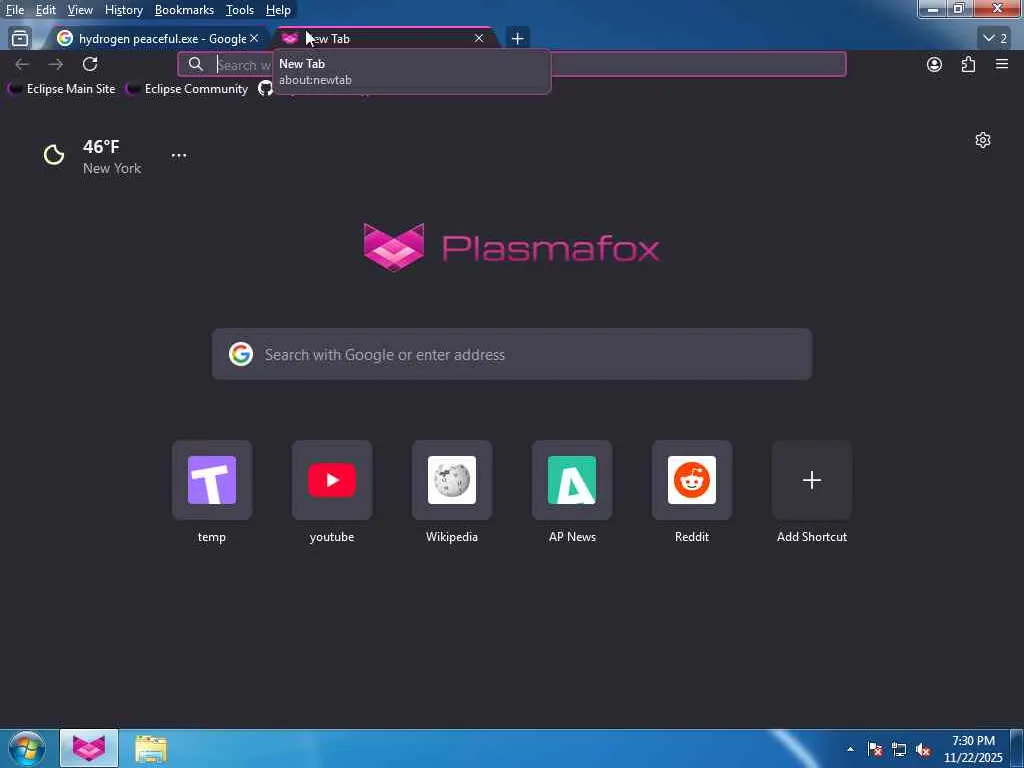Open the History menu
1024x768 pixels.
click(123, 10)
